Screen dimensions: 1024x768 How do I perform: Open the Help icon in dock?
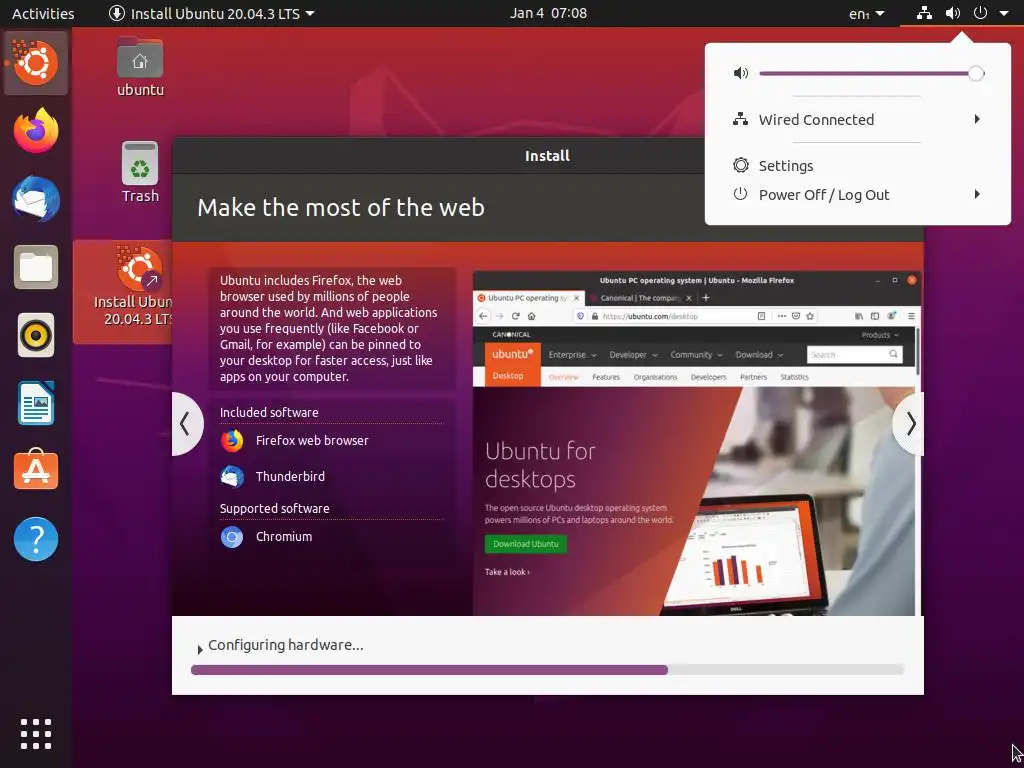[x=36, y=539]
